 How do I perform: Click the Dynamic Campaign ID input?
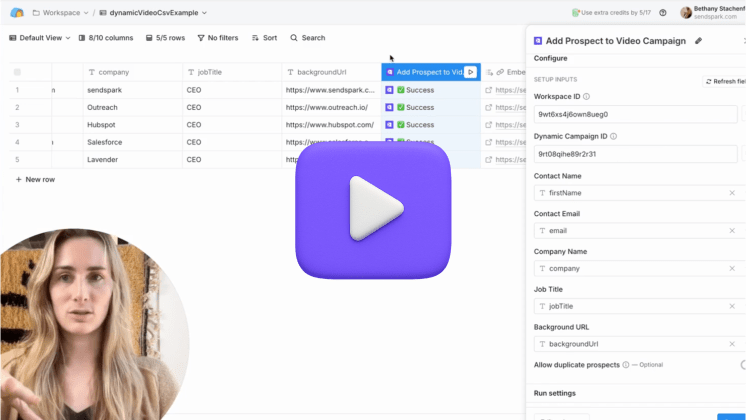point(635,154)
